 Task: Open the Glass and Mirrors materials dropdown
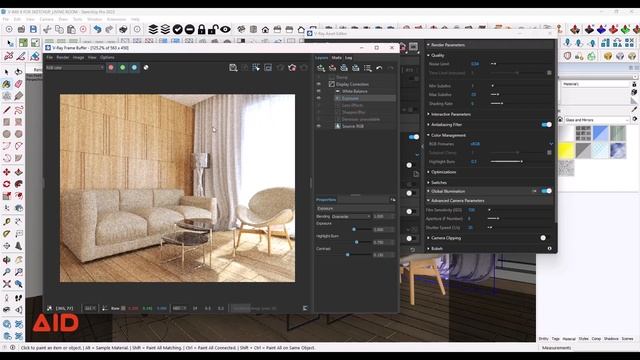(x=597, y=120)
